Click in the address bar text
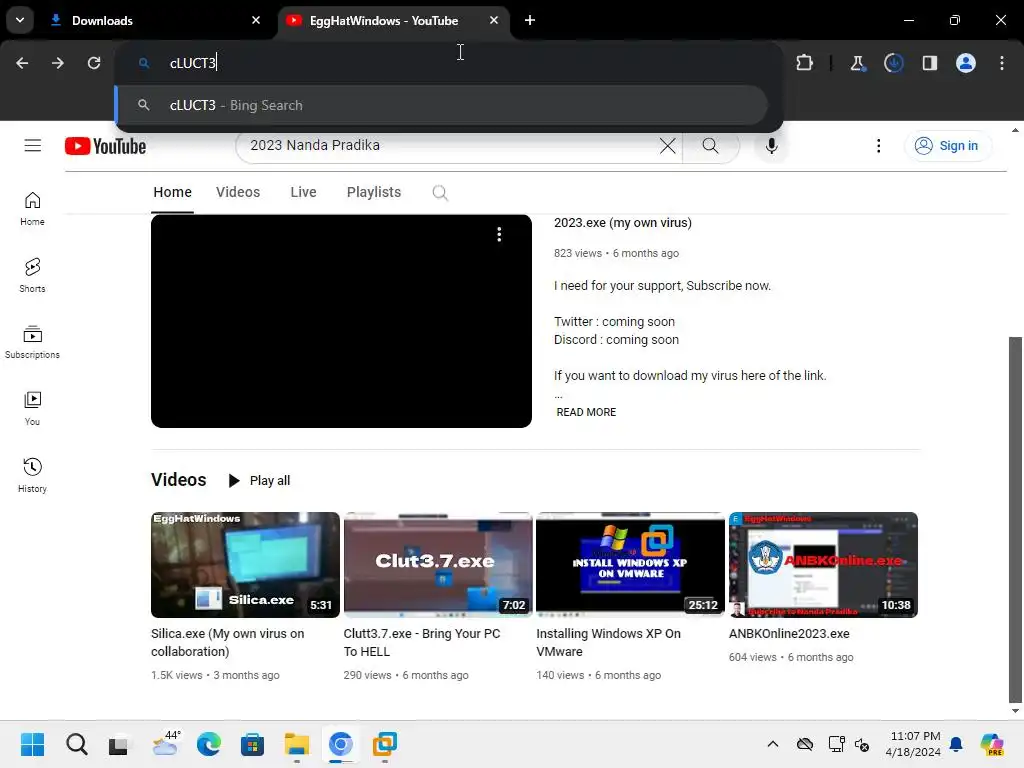This screenshot has width=1024, height=768. (x=193, y=63)
